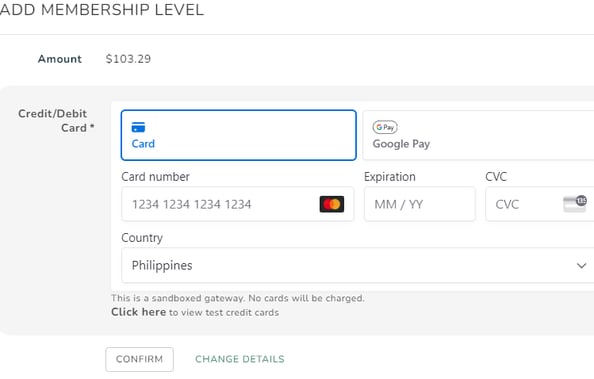Click the Credit/Debit Card field label
Image resolution: width=594 pixels, height=379 pixels.
[55, 121]
